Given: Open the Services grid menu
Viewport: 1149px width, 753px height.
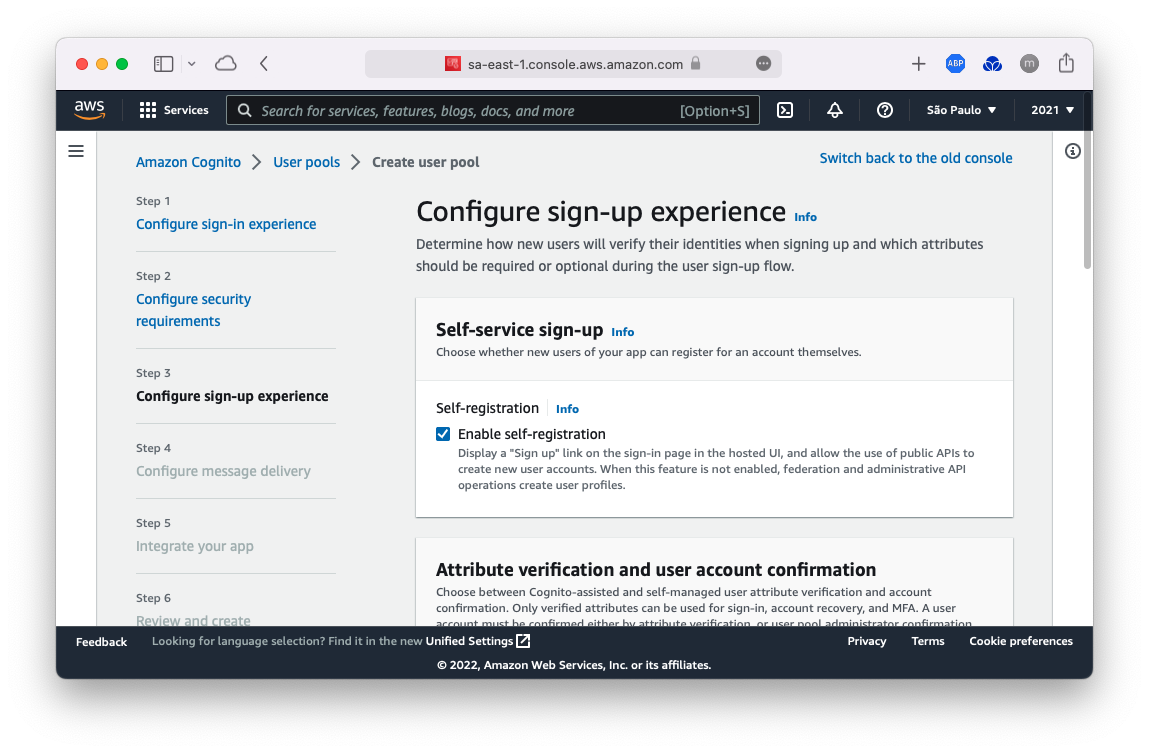Looking at the screenshot, I should click(148, 110).
